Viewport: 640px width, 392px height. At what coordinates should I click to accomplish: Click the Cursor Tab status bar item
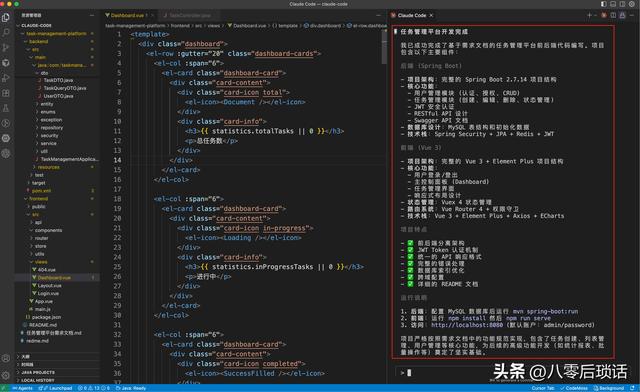(542, 388)
